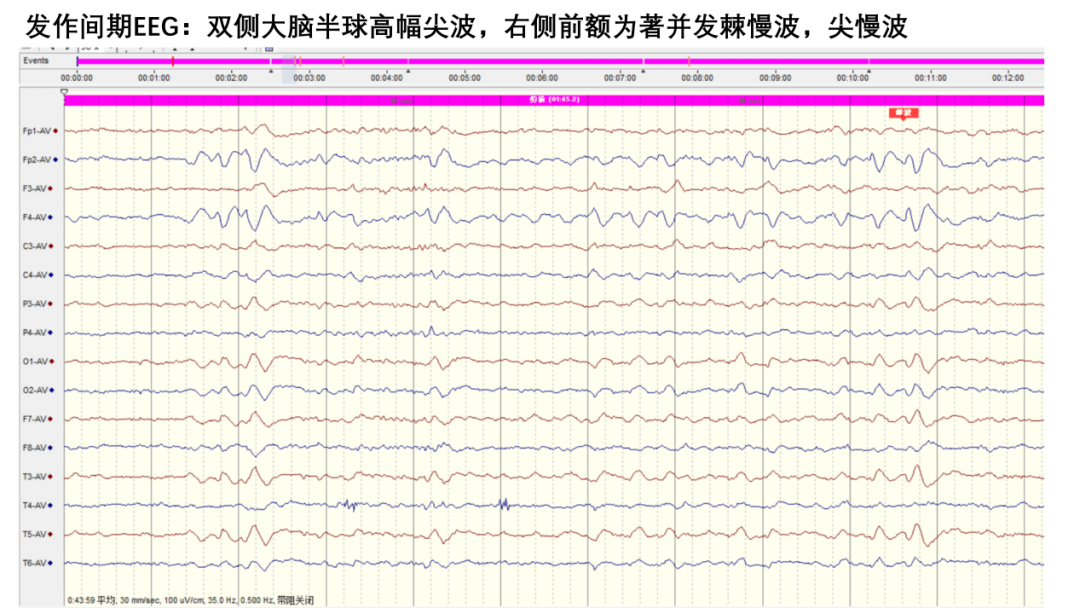Image resolution: width=1080 pixels, height=608 pixels.
Task: Click the blue dot beside Fp2-AV channel
Action: click(x=56, y=160)
